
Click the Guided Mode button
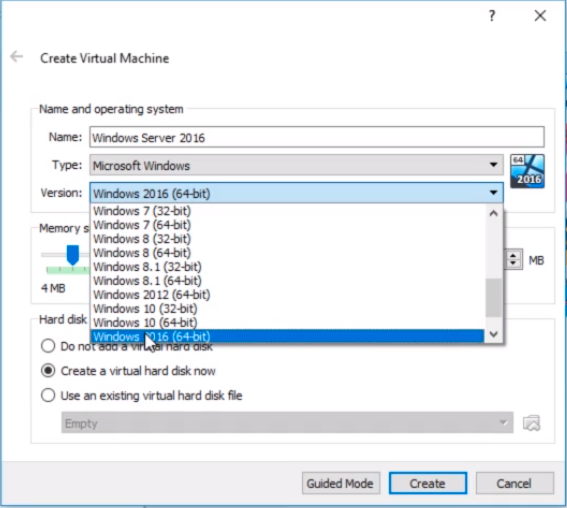tap(341, 483)
